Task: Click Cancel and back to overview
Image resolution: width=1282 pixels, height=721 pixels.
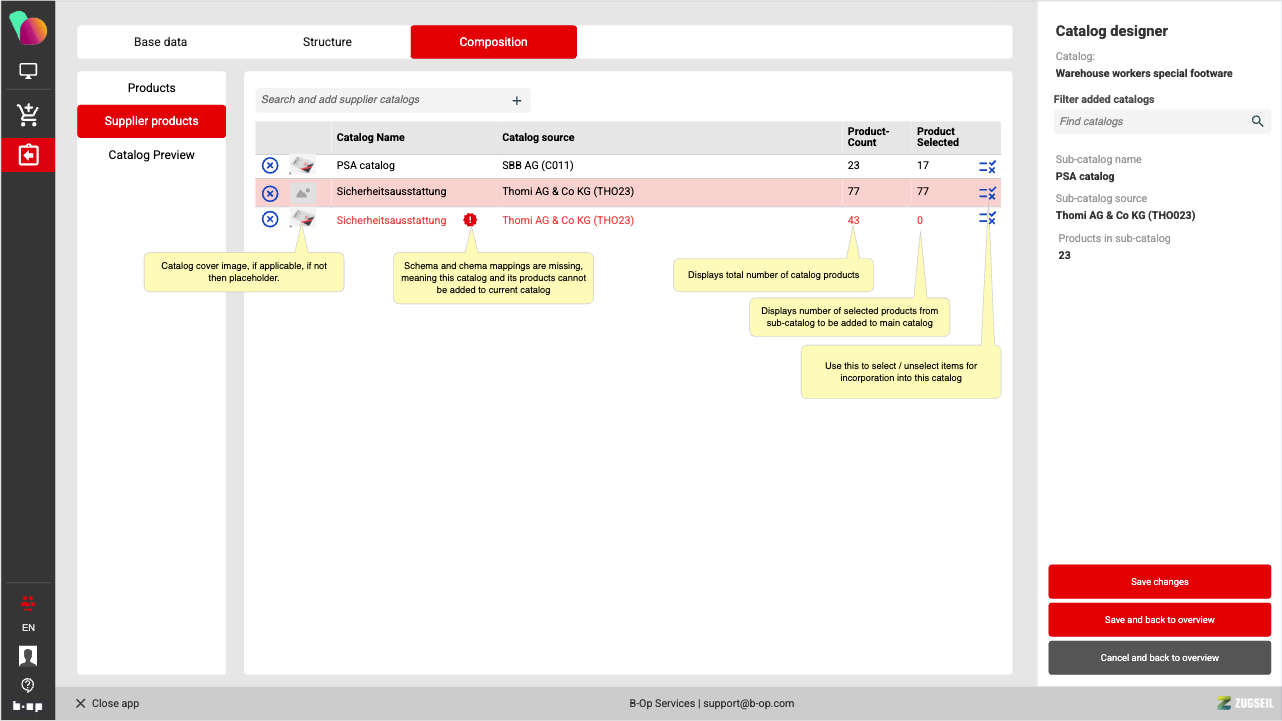Action: [x=1159, y=658]
